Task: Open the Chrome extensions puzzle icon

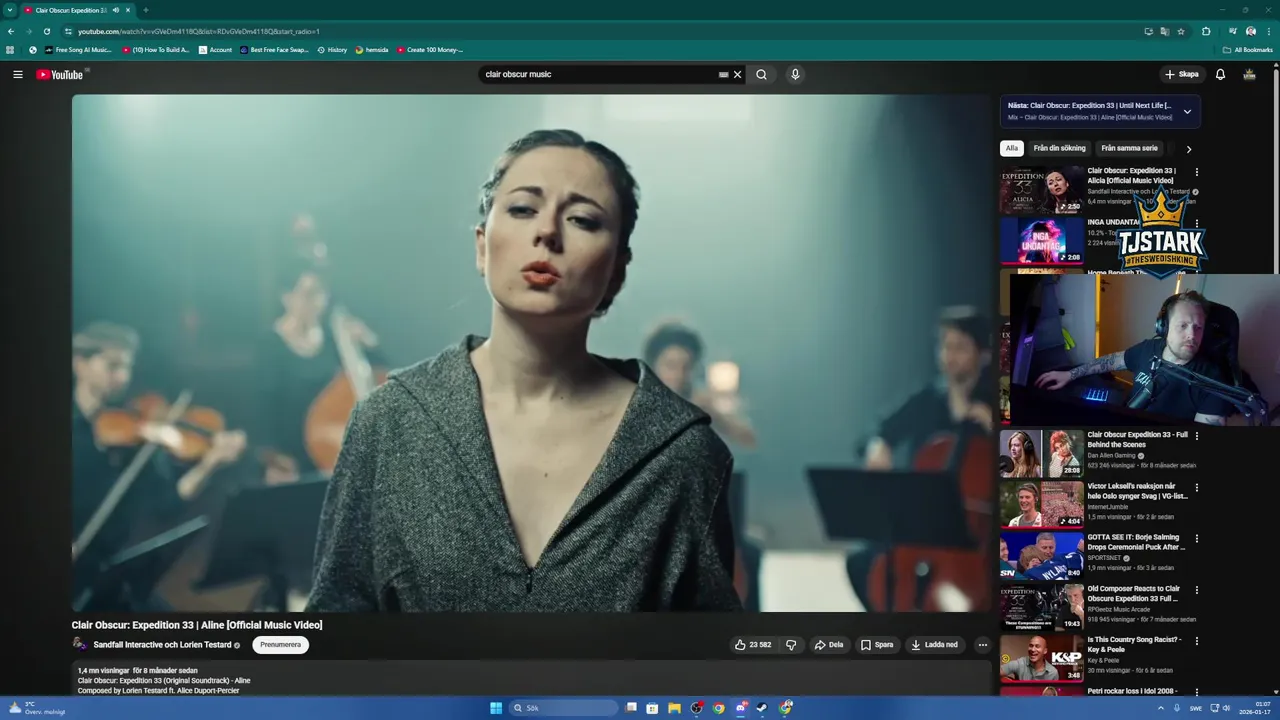Action: click(x=1206, y=31)
